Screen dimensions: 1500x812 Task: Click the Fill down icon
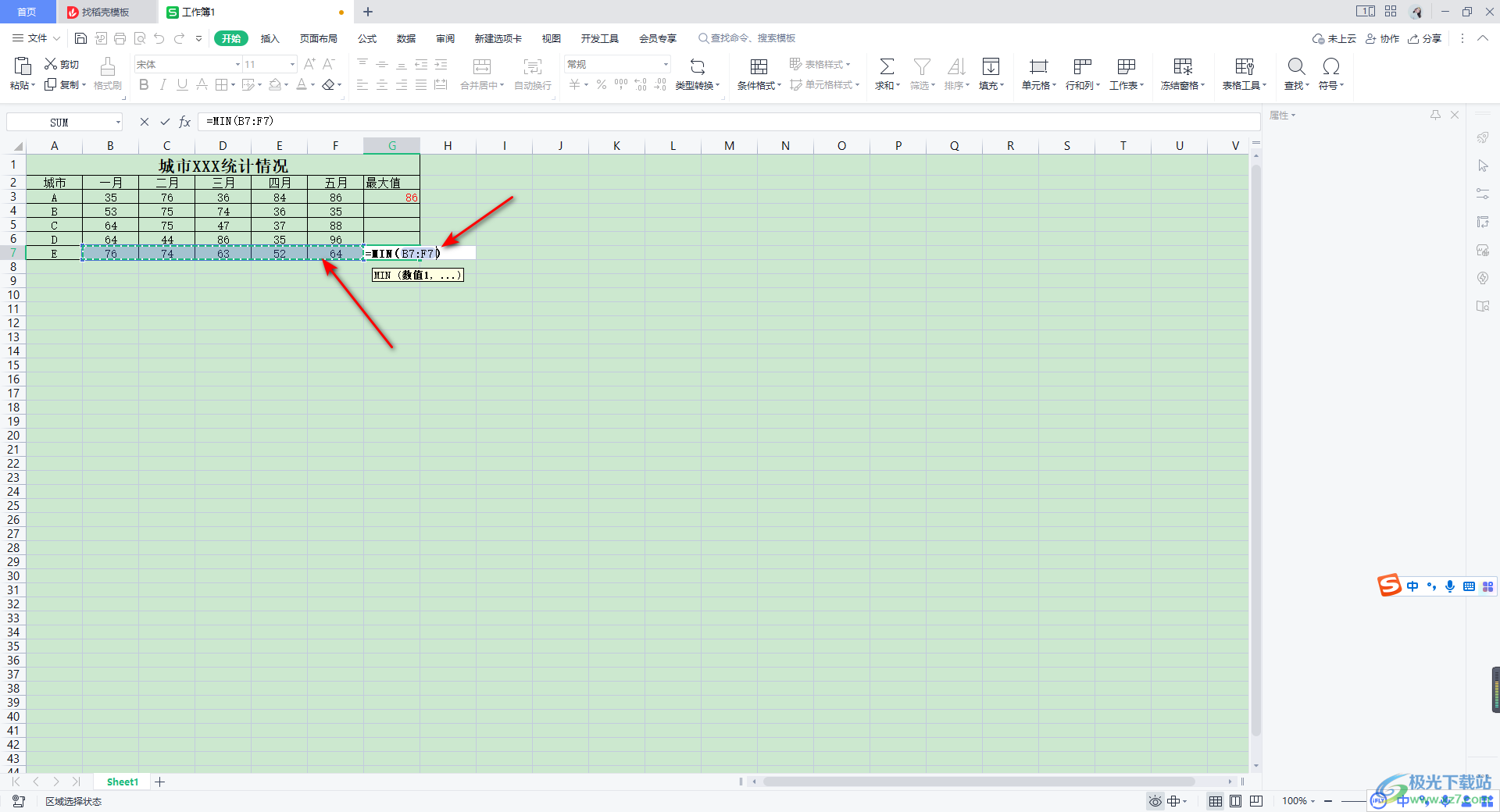pos(991,67)
